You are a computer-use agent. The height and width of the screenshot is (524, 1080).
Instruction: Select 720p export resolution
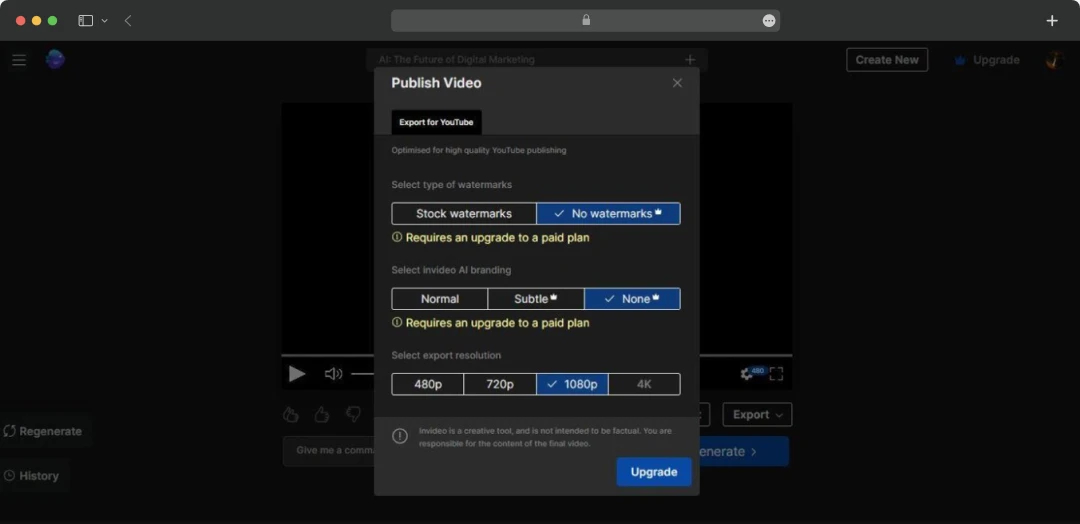(500, 384)
